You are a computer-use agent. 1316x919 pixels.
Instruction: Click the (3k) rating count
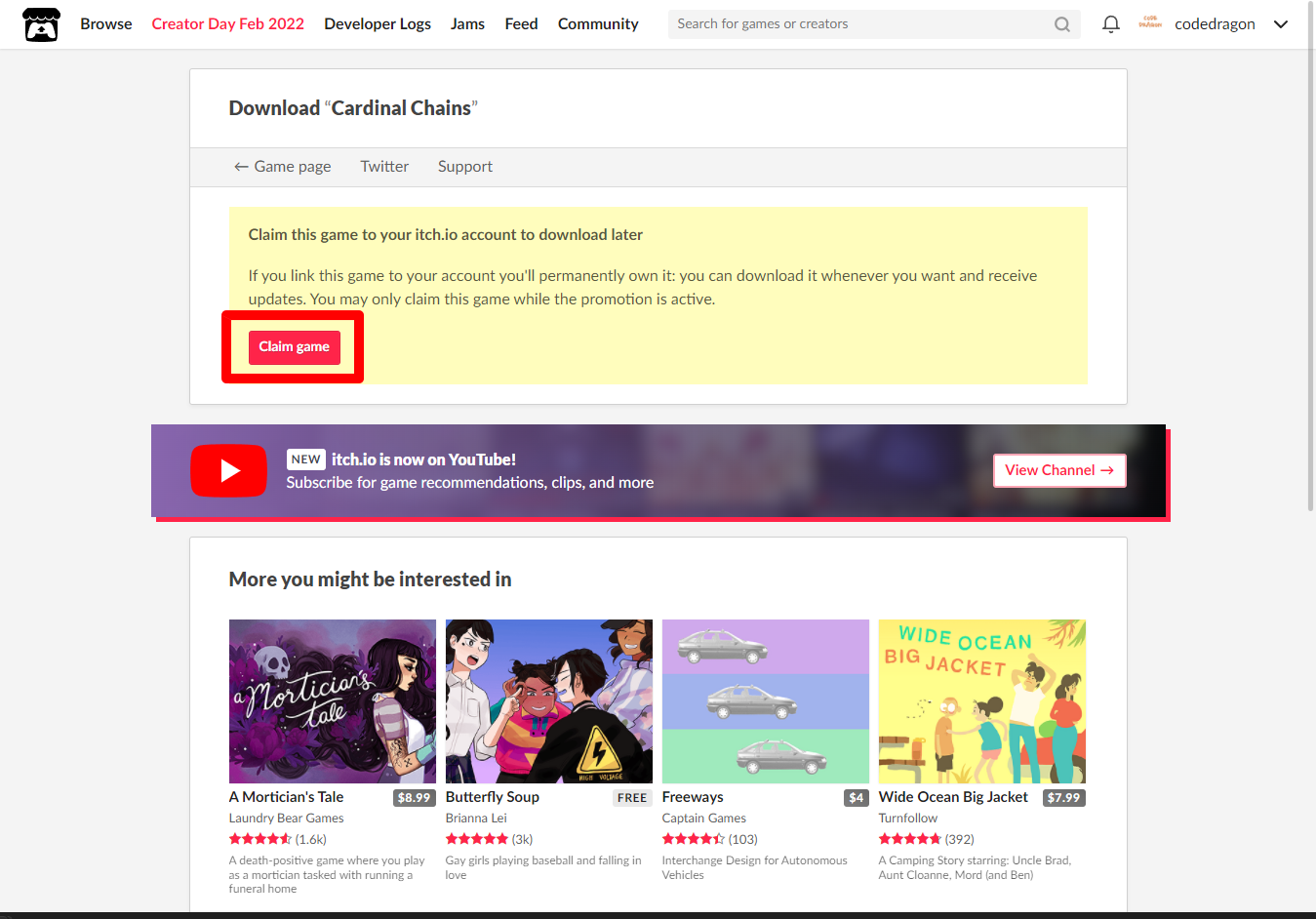pyautogui.click(x=523, y=839)
